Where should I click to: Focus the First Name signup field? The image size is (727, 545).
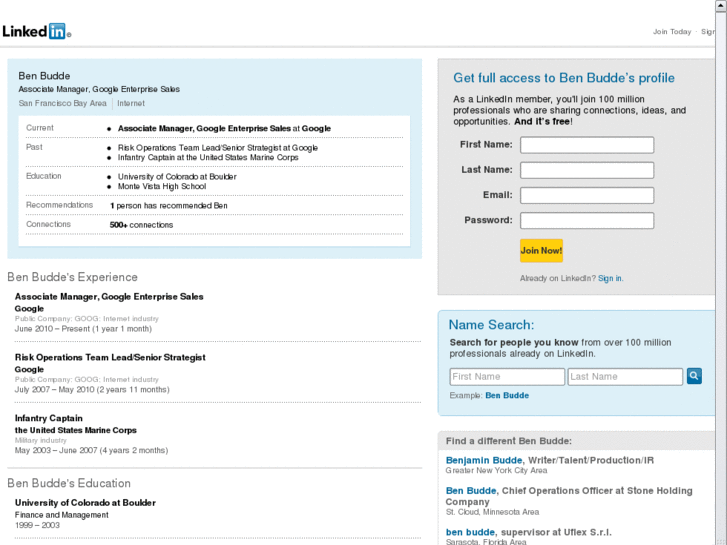587,145
